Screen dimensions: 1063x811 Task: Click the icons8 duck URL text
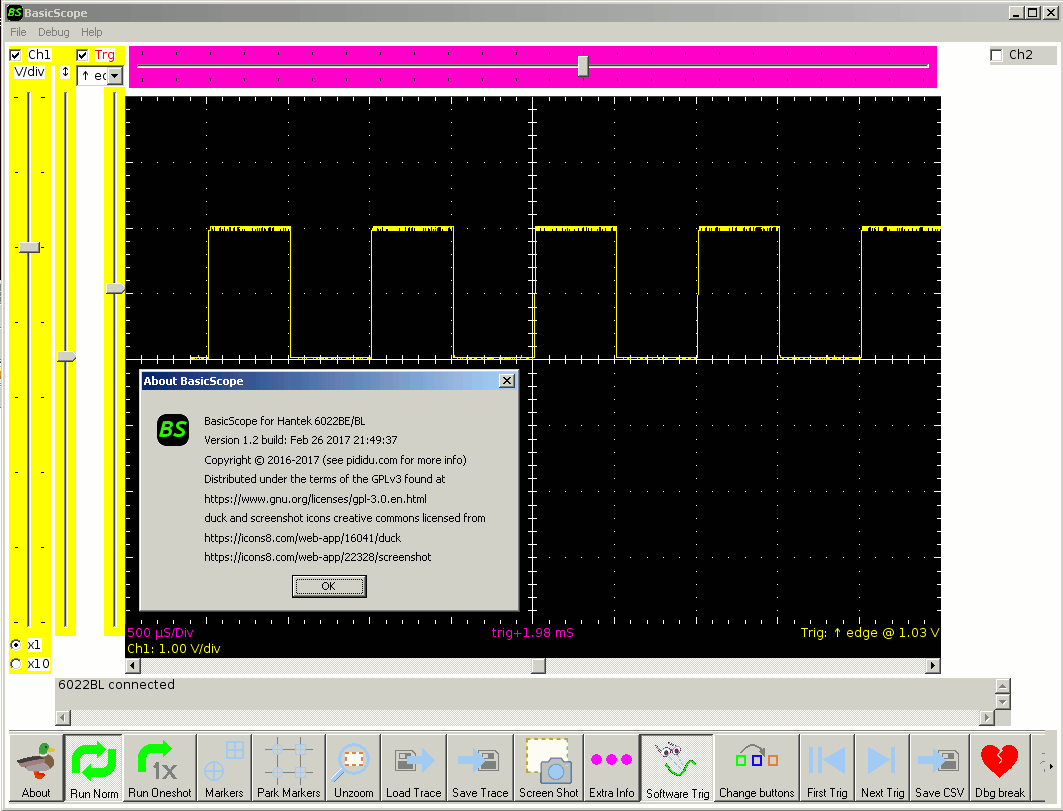click(302, 538)
